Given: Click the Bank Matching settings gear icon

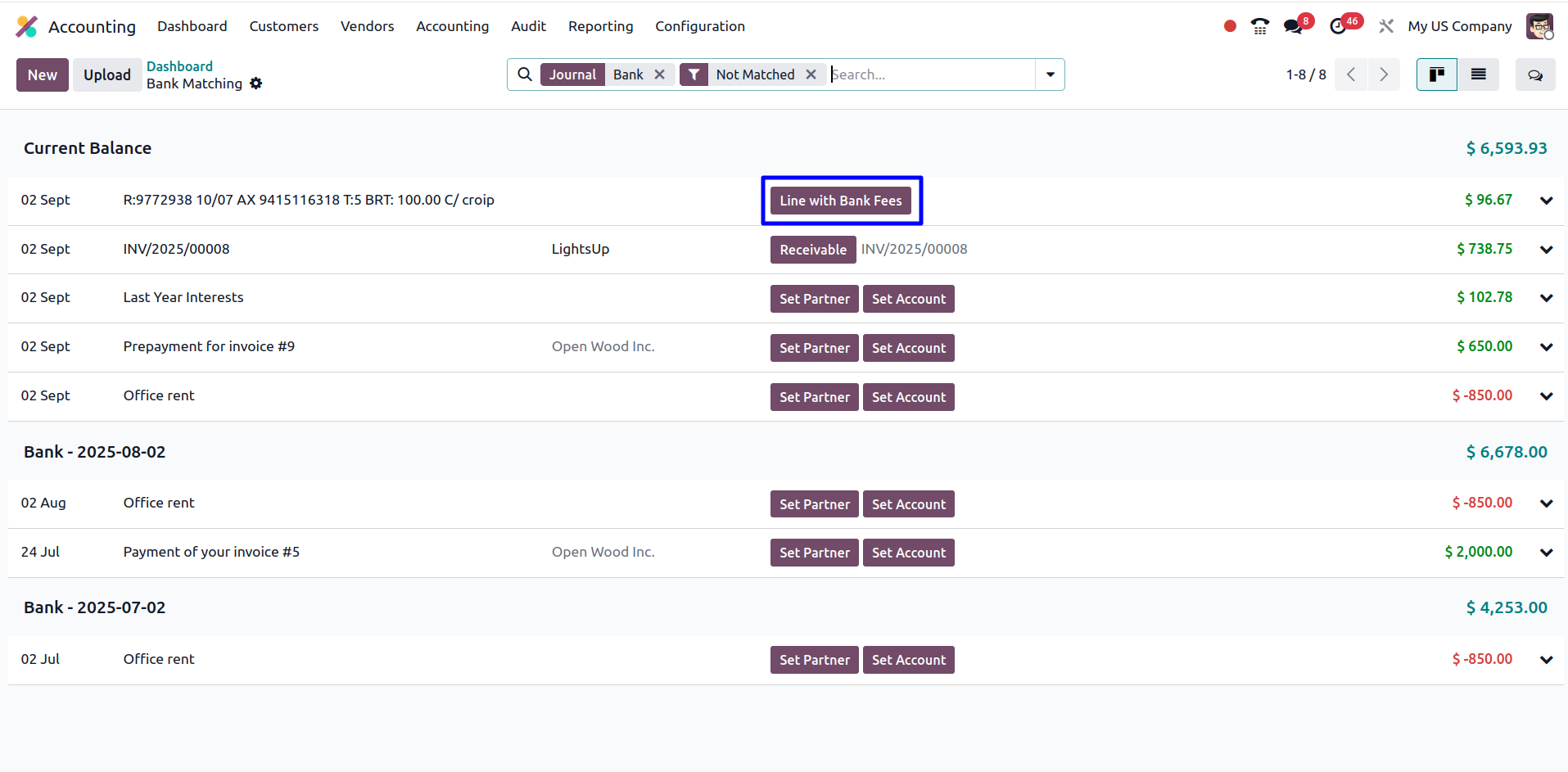Looking at the screenshot, I should (256, 84).
